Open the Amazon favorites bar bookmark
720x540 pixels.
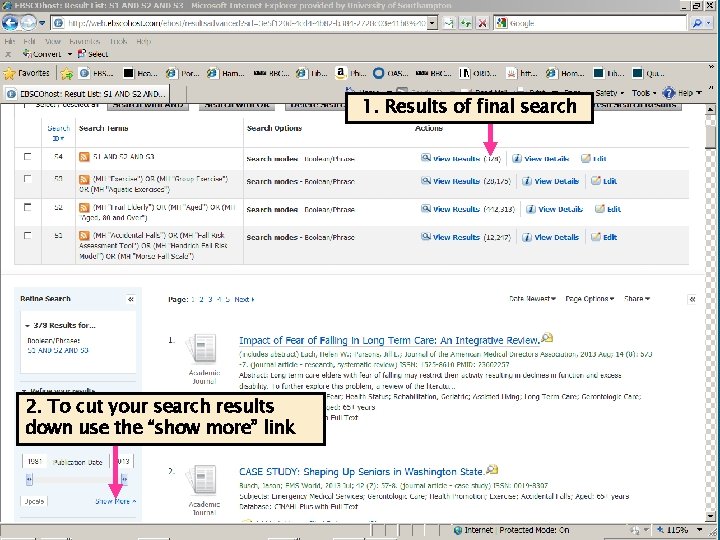350,73
